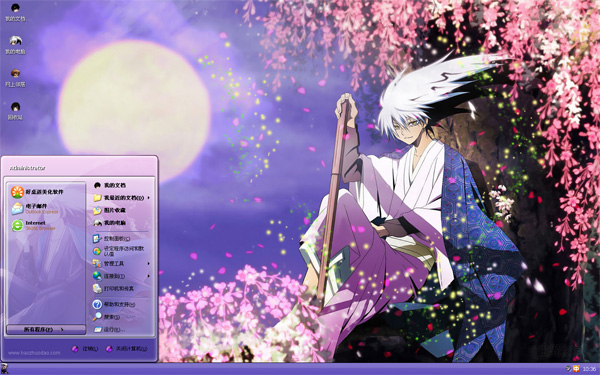Click Administrator user name header
This screenshot has width=600, height=375.
point(28,168)
